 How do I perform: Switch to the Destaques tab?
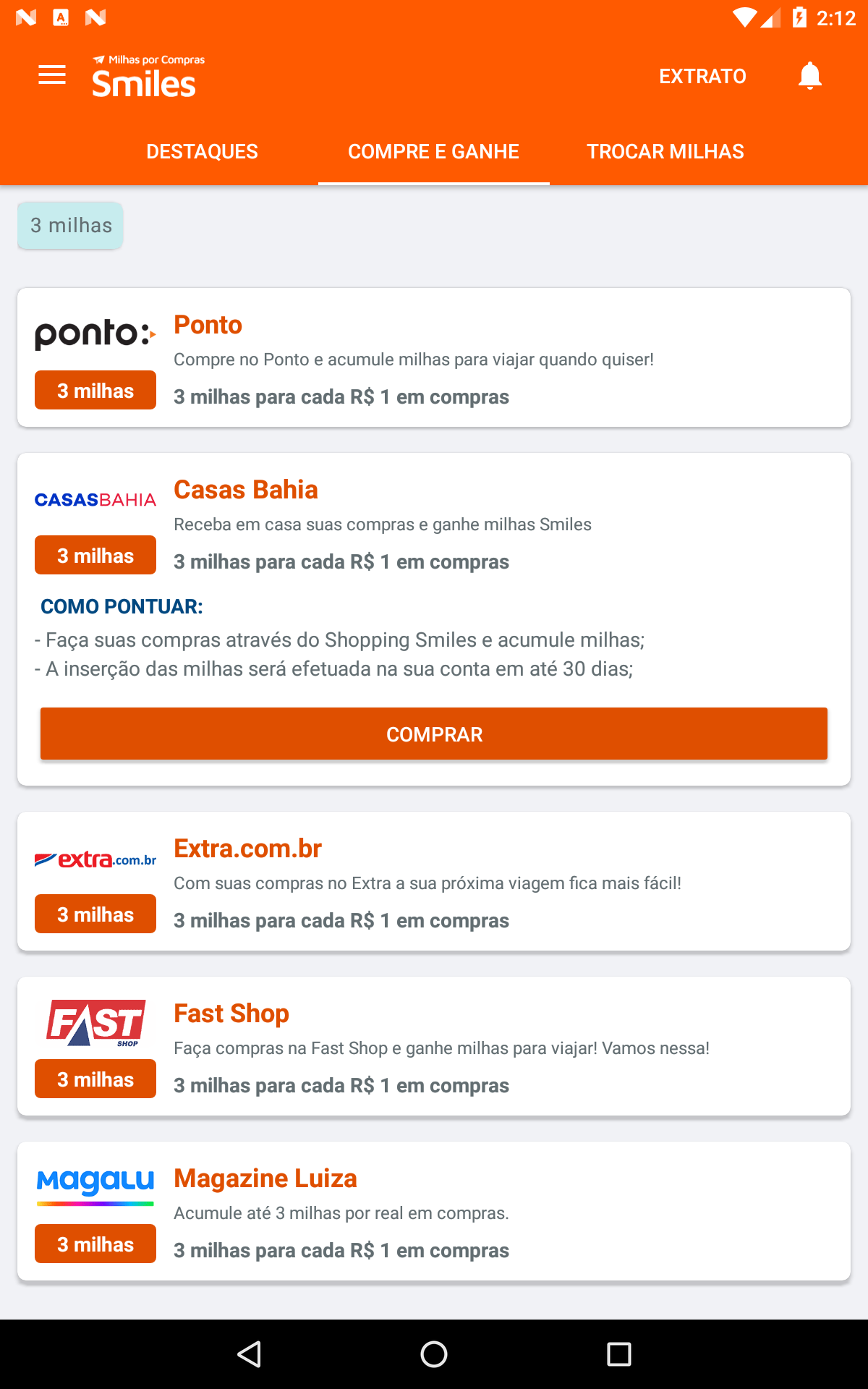tap(202, 152)
